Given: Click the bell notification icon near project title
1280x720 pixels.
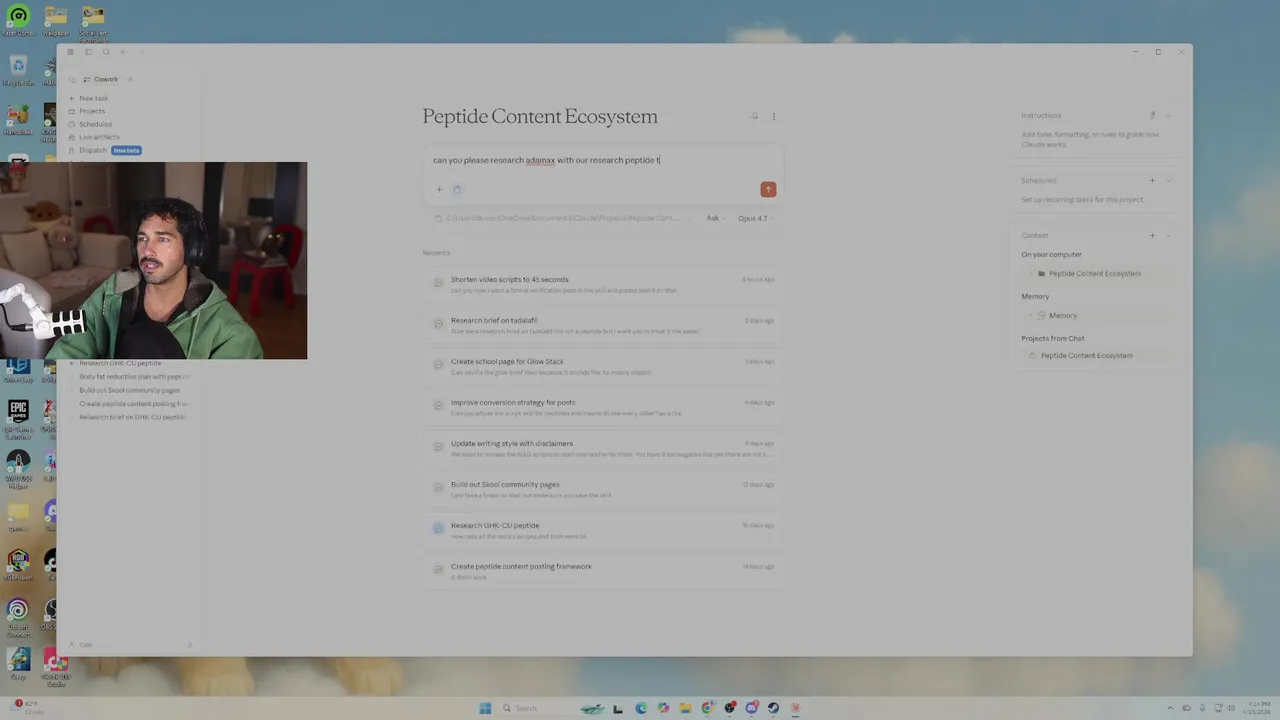Looking at the screenshot, I should click(x=755, y=116).
